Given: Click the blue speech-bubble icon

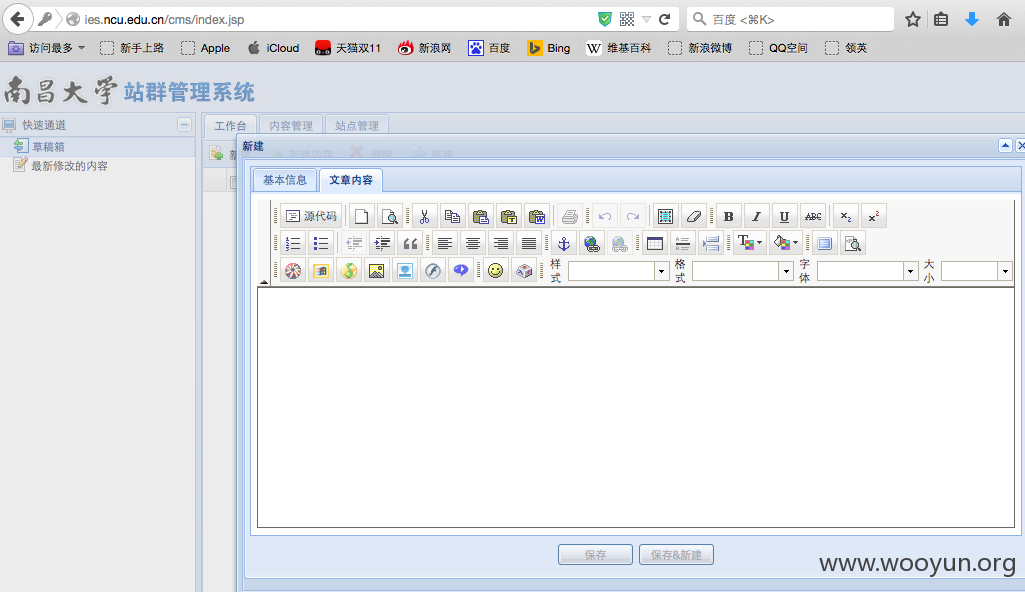Looking at the screenshot, I should pos(461,271).
